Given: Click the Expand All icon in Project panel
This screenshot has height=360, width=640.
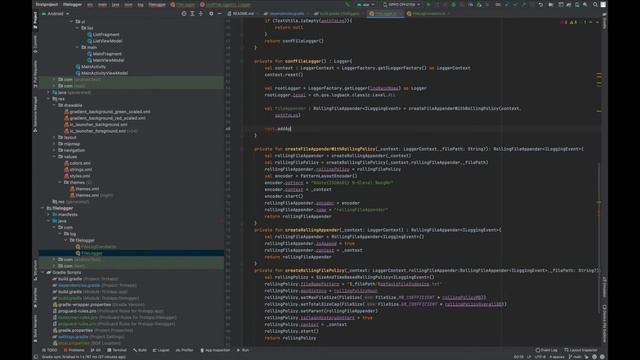Looking at the screenshot, I should 192,13.
